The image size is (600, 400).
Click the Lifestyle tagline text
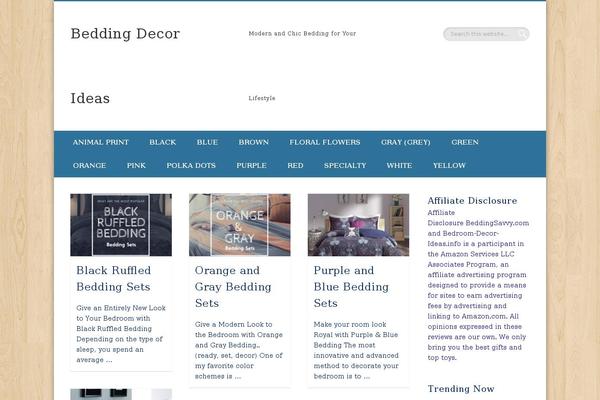pos(262,98)
